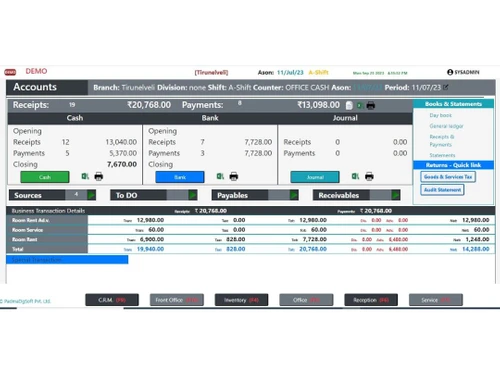The height and width of the screenshot is (375, 500).
Task: Switch to the Front Office module tab
Action: [177, 300]
